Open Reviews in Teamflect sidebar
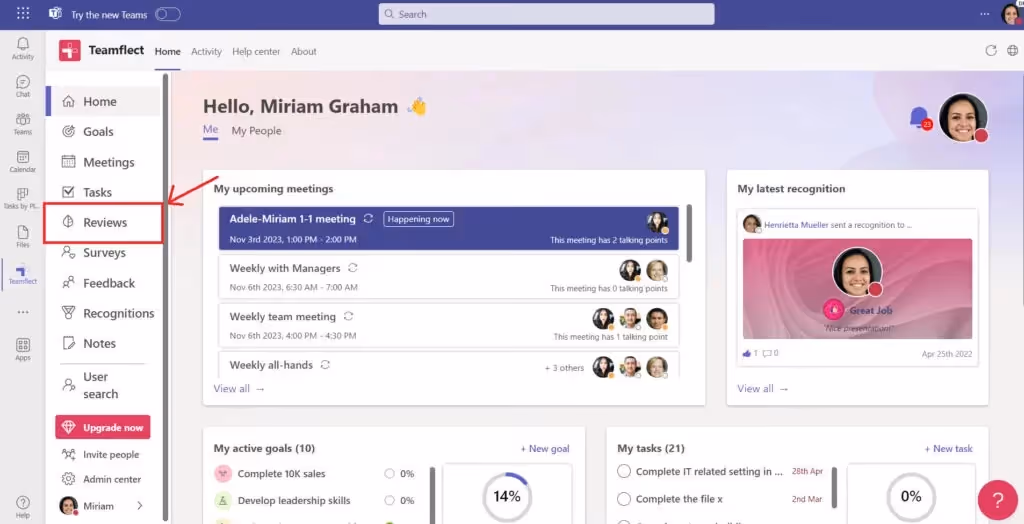The height and width of the screenshot is (524, 1024). point(104,222)
